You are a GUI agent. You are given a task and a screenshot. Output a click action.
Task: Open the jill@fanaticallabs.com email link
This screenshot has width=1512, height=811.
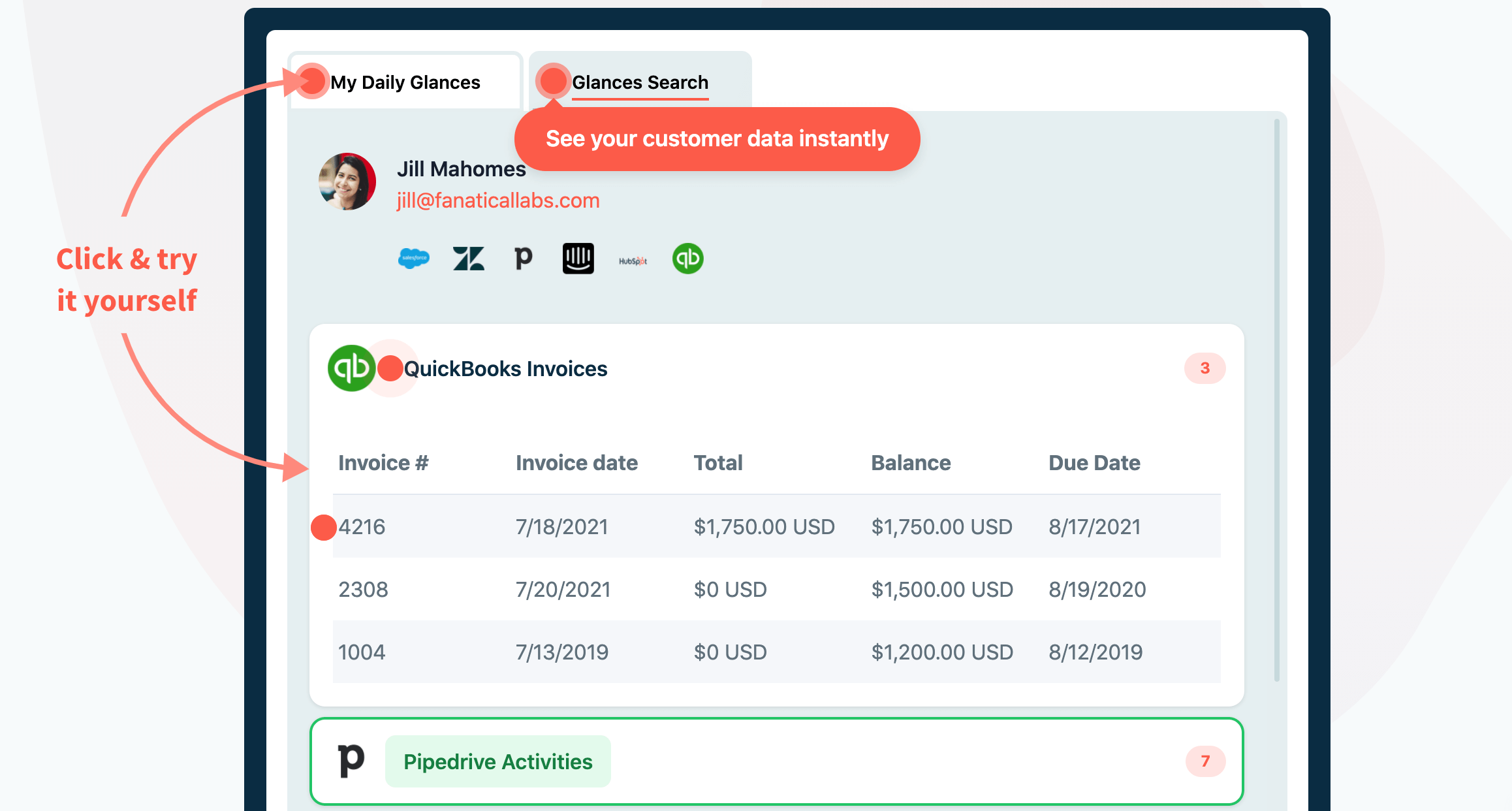498,200
